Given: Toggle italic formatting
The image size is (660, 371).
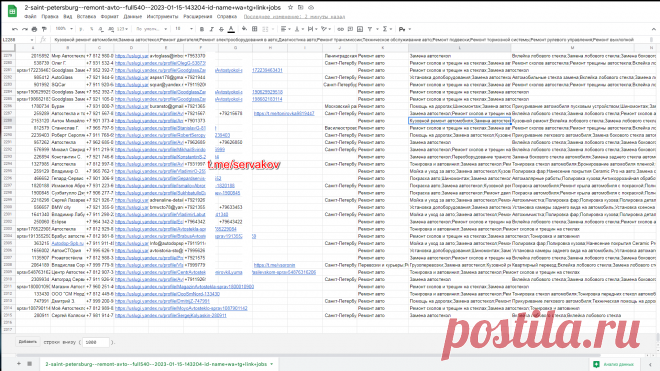Looking at the screenshot, I should 211,29.
